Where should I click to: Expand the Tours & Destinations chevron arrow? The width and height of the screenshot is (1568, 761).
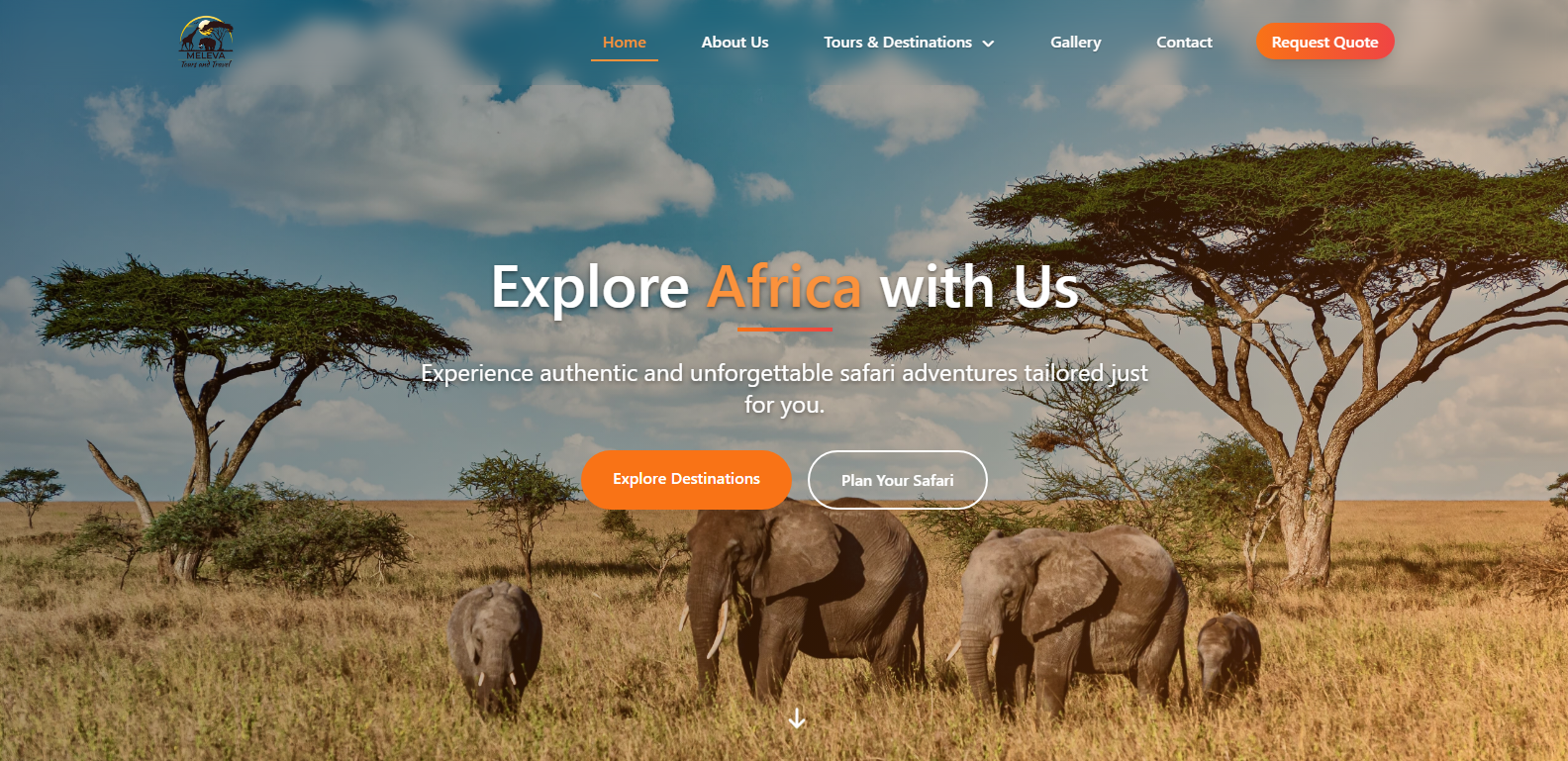[x=988, y=43]
